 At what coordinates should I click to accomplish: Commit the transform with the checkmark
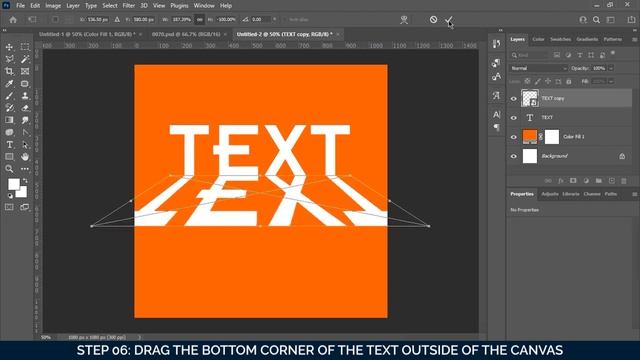(449, 20)
